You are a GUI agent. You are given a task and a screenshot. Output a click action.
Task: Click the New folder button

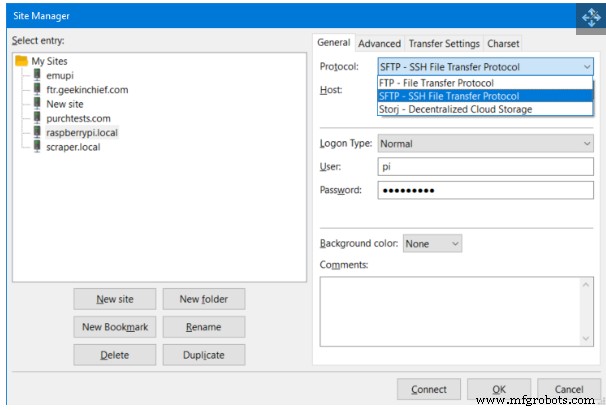(204, 299)
